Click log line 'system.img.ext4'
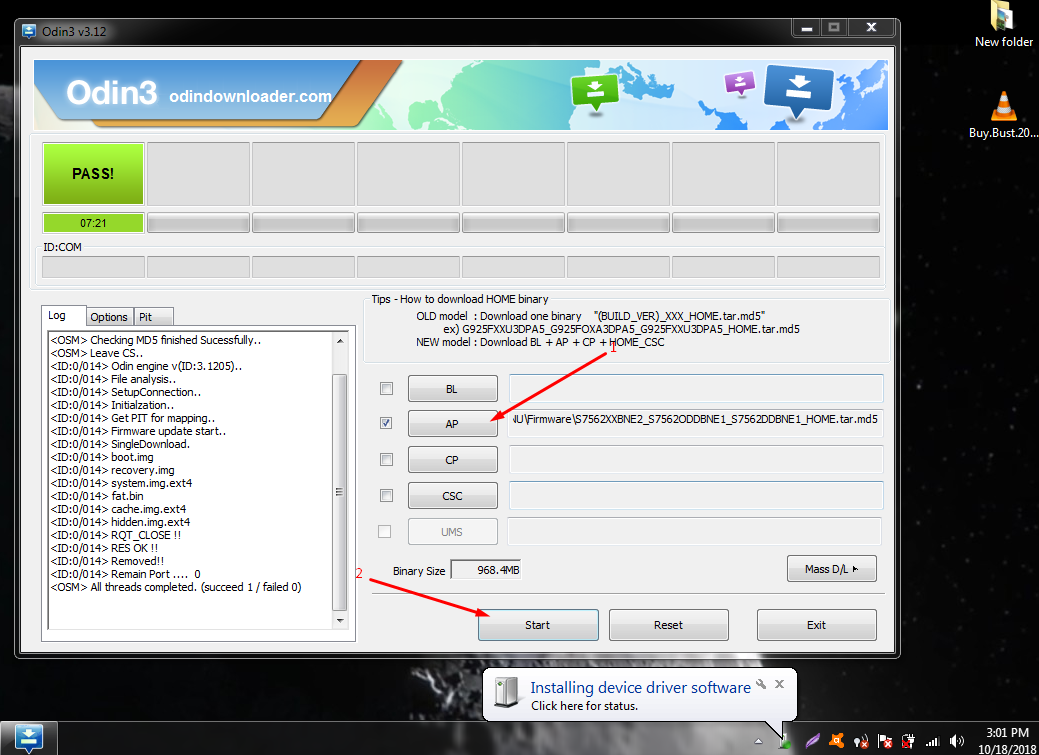The width and height of the screenshot is (1039, 755). pyautogui.click(x=121, y=483)
